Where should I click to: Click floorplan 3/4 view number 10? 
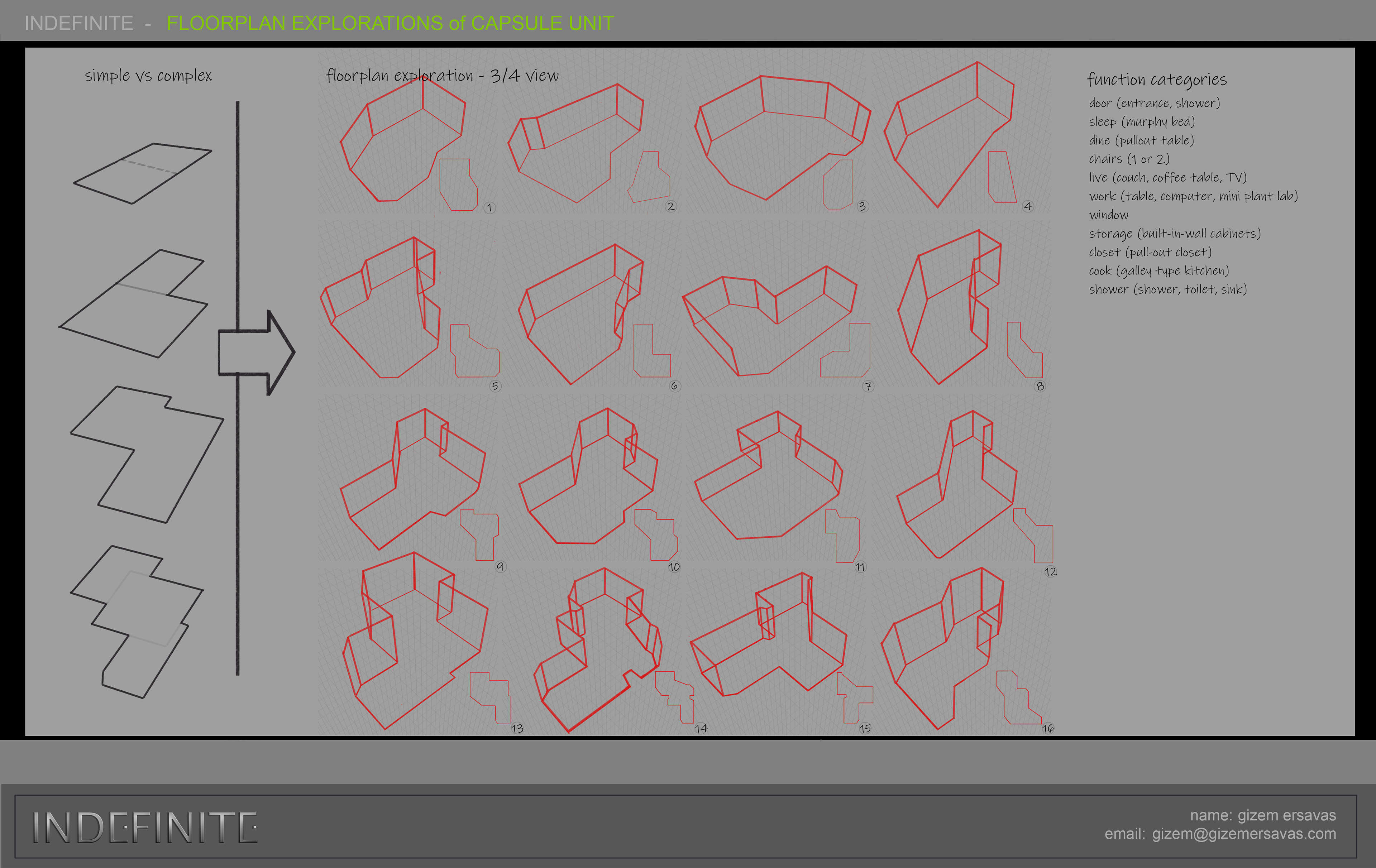click(x=588, y=476)
